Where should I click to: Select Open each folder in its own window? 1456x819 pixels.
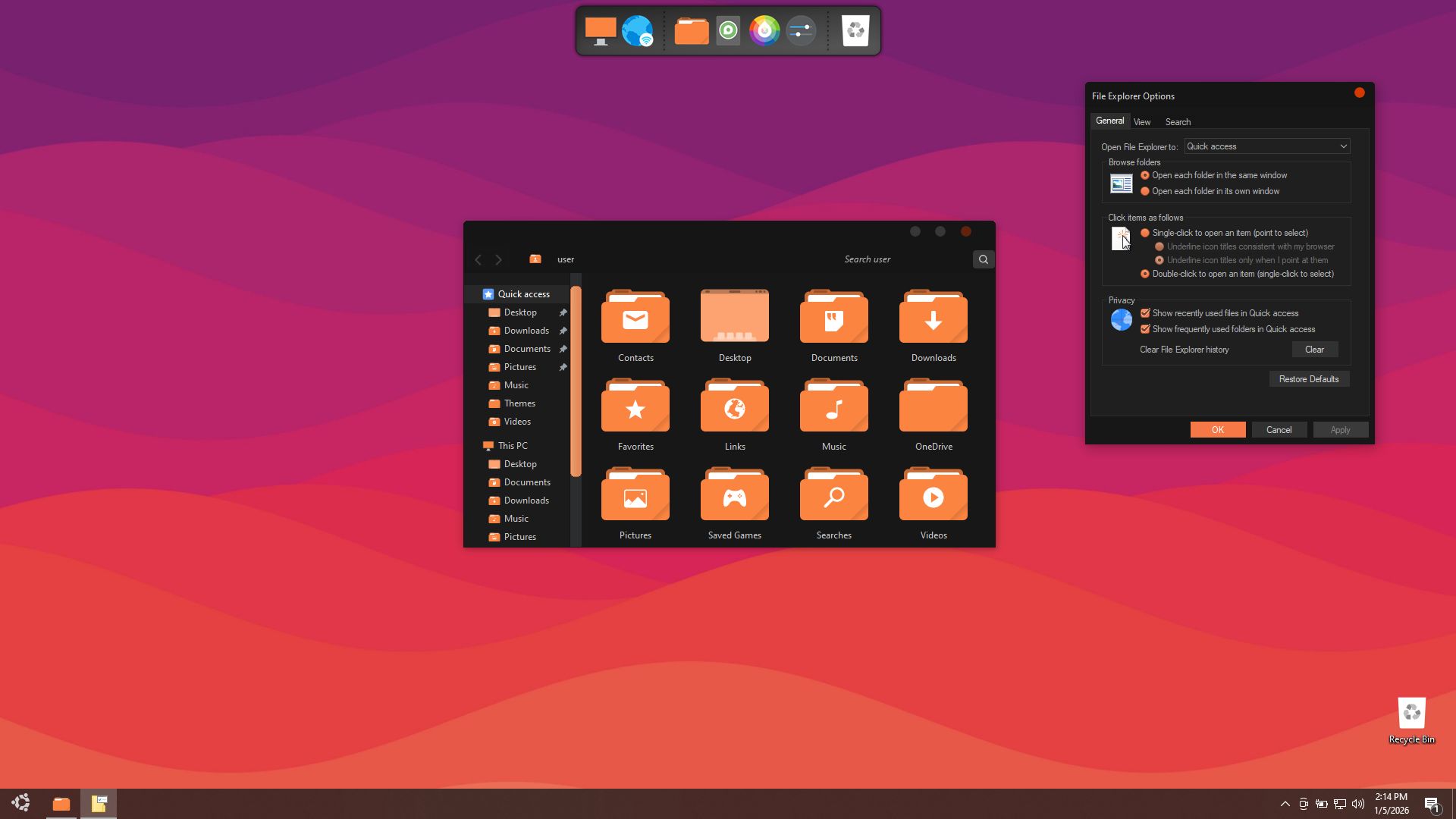1145,191
